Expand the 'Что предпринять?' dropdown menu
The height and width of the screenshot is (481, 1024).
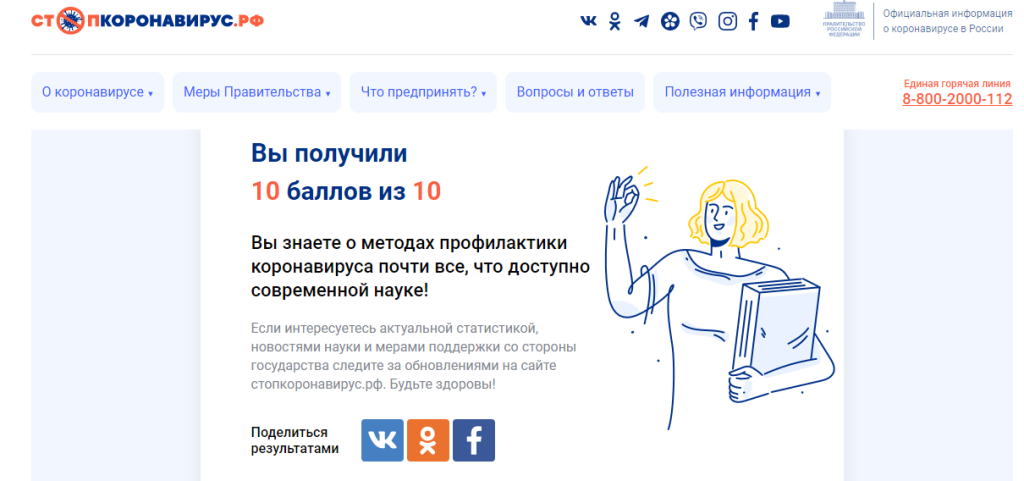point(423,92)
